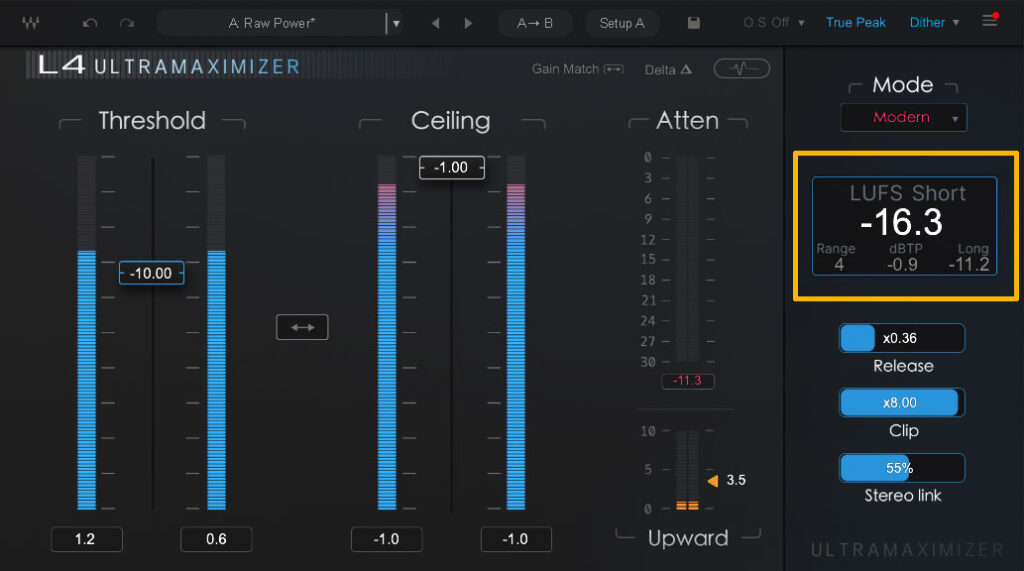Open the hamburger menu with red dot

coord(990,21)
